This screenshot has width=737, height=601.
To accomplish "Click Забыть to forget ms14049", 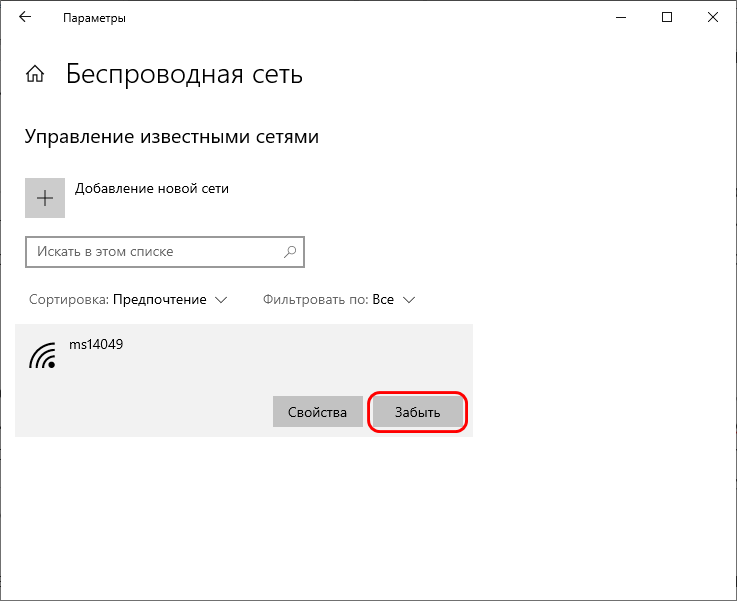I will pyautogui.click(x=418, y=412).
